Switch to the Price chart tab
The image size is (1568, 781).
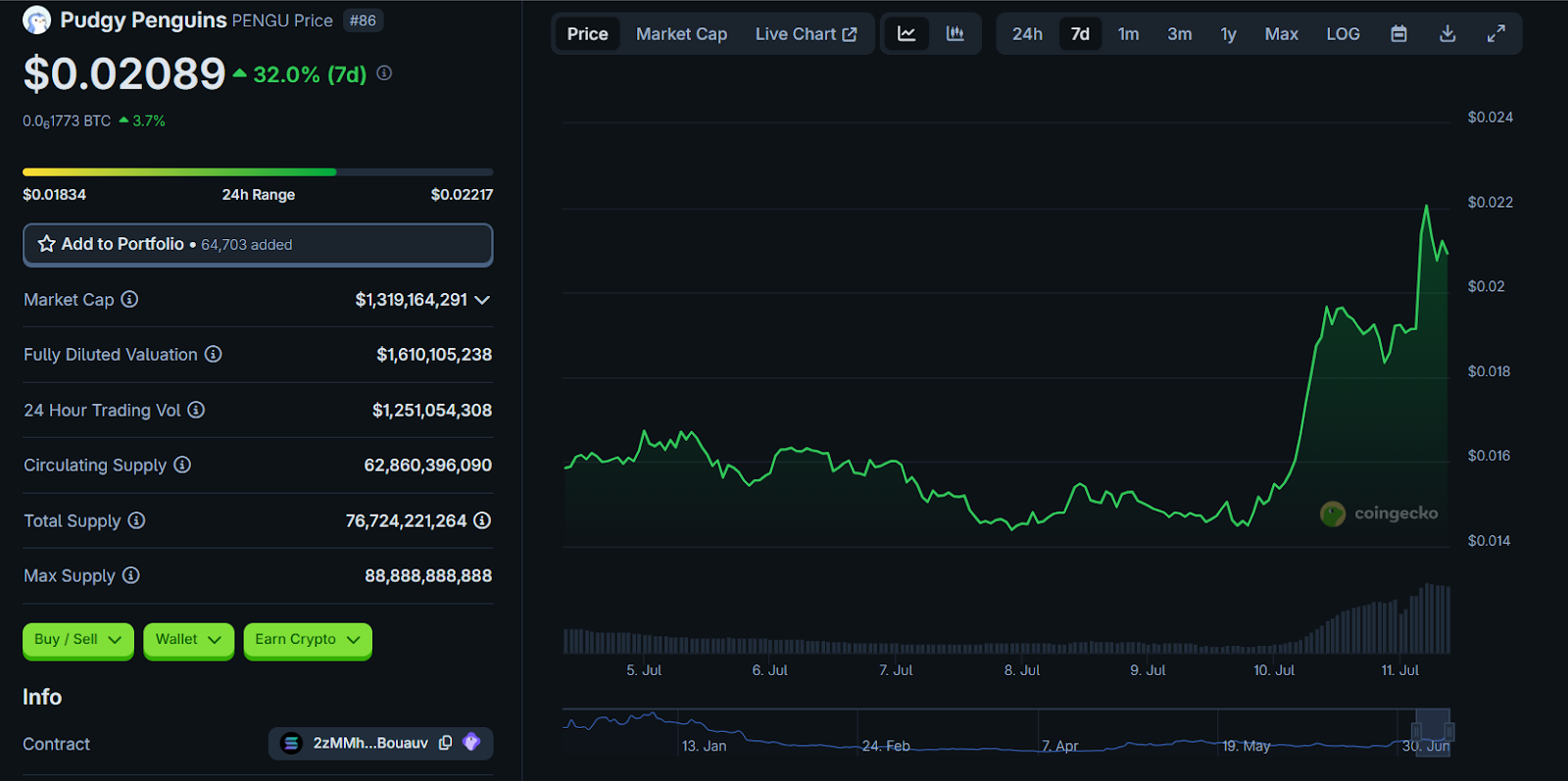(587, 33)
